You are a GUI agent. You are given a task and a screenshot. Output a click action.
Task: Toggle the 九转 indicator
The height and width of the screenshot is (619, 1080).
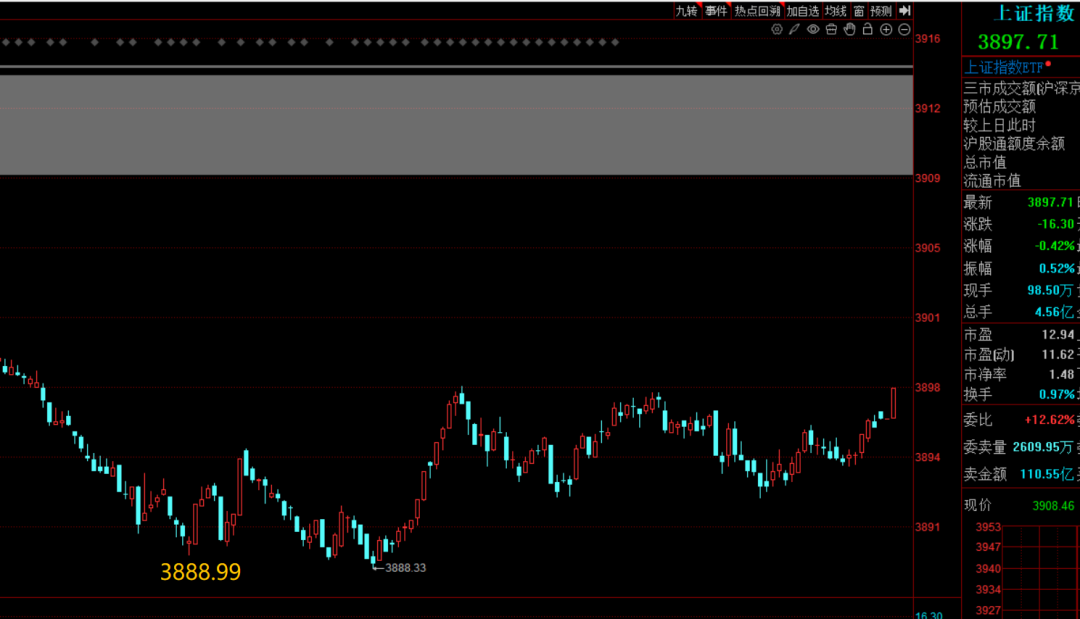coord(686,11)
